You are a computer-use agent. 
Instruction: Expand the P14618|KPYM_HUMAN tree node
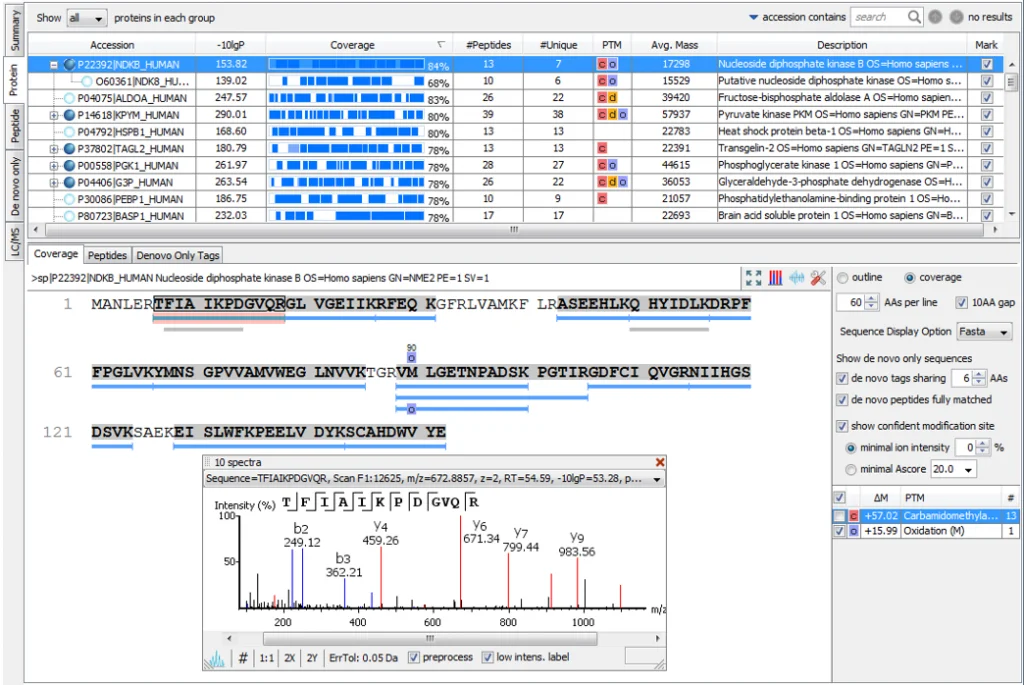[54, 115]
